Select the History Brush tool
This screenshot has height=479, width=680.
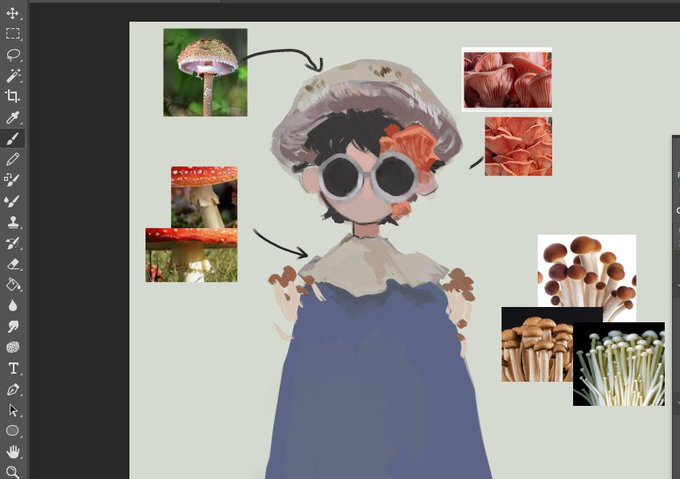point(13,243)
